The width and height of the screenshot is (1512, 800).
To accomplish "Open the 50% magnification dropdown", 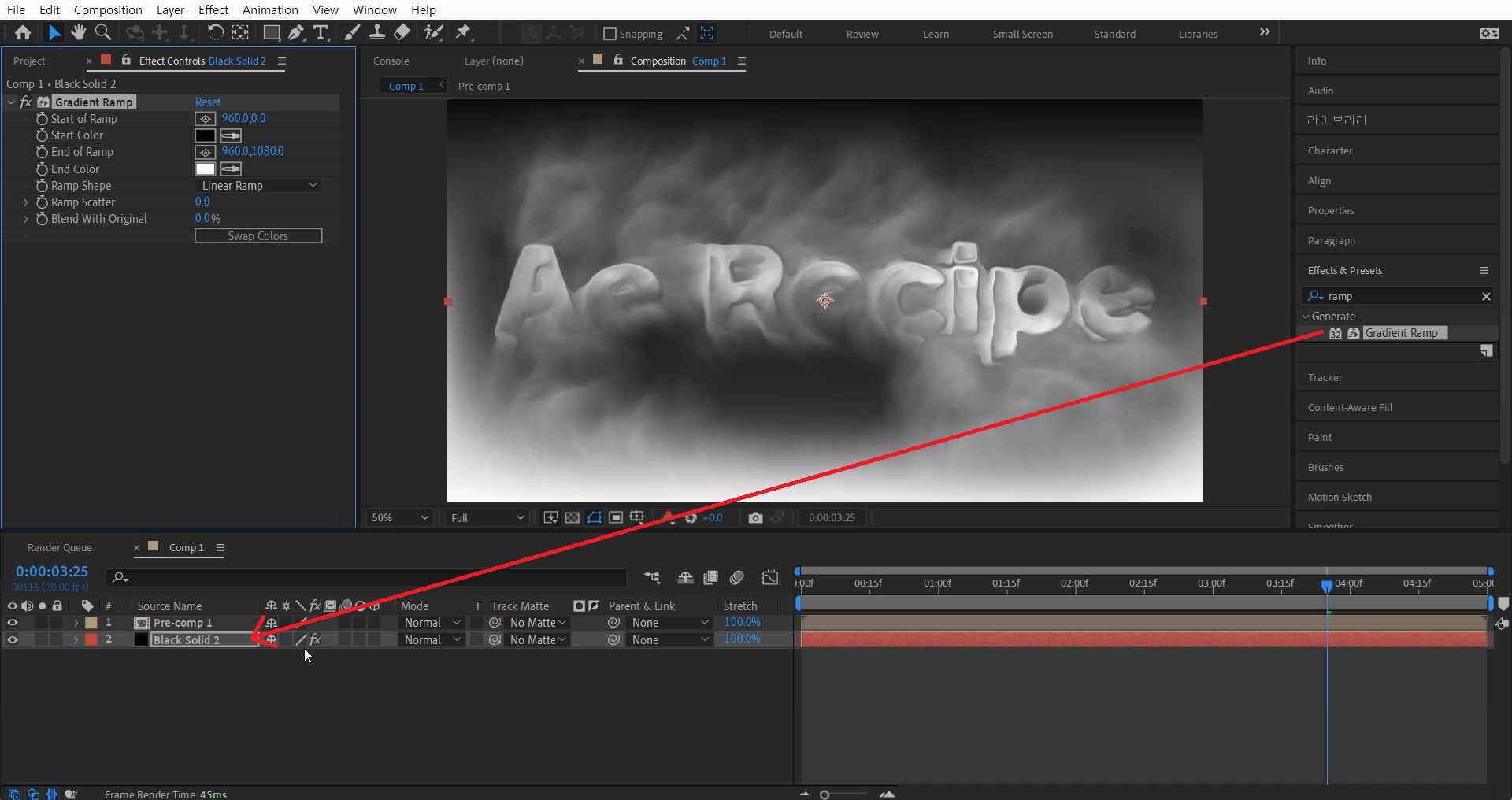I will 400,517.
